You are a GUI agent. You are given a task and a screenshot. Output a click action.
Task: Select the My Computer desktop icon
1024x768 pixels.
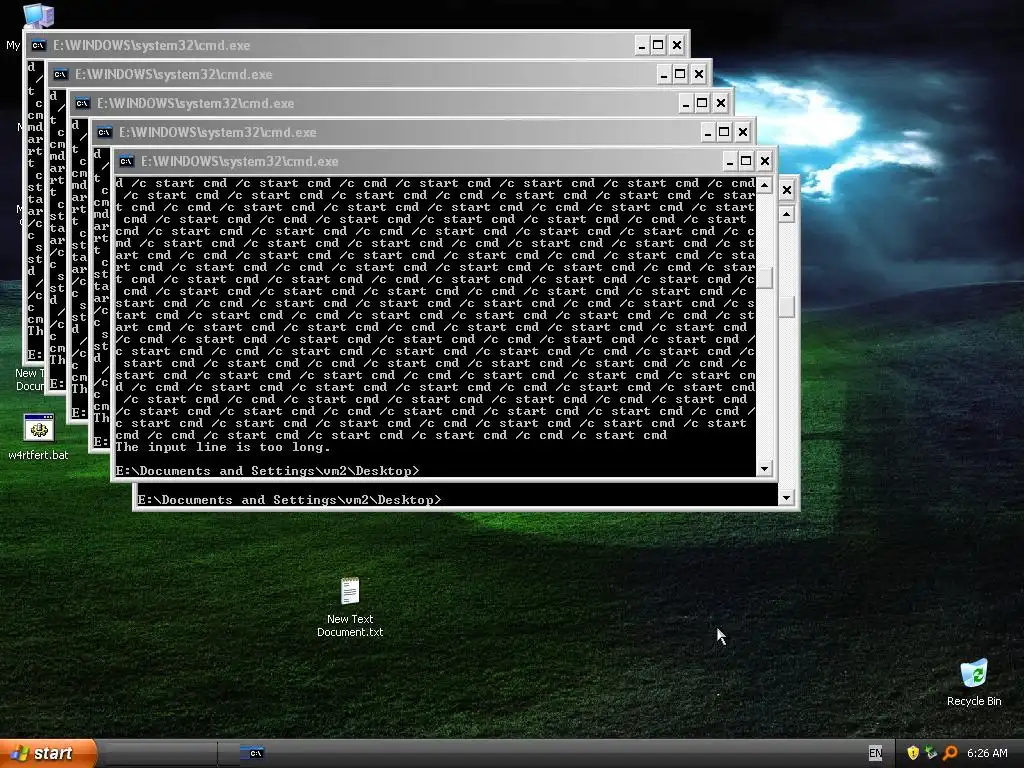pyautogui.click(x=38, y=14)
